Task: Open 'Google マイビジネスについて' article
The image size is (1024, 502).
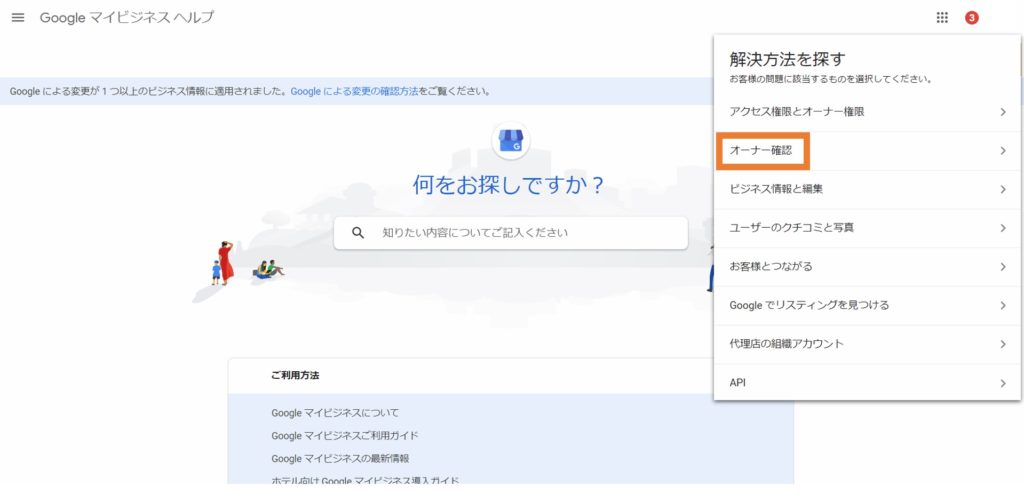Action: coord(335,413)
